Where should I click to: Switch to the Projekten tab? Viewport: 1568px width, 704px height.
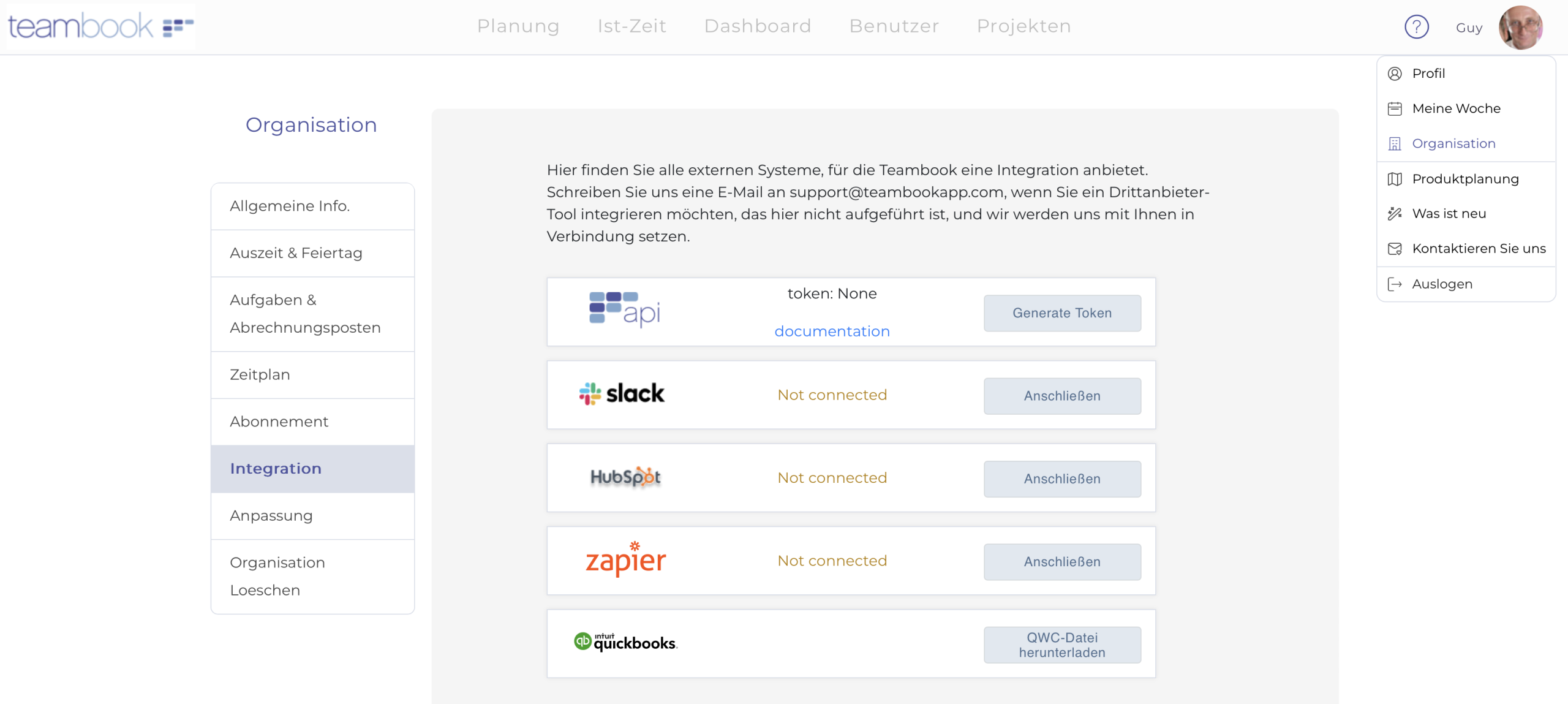pos(1023,26)
